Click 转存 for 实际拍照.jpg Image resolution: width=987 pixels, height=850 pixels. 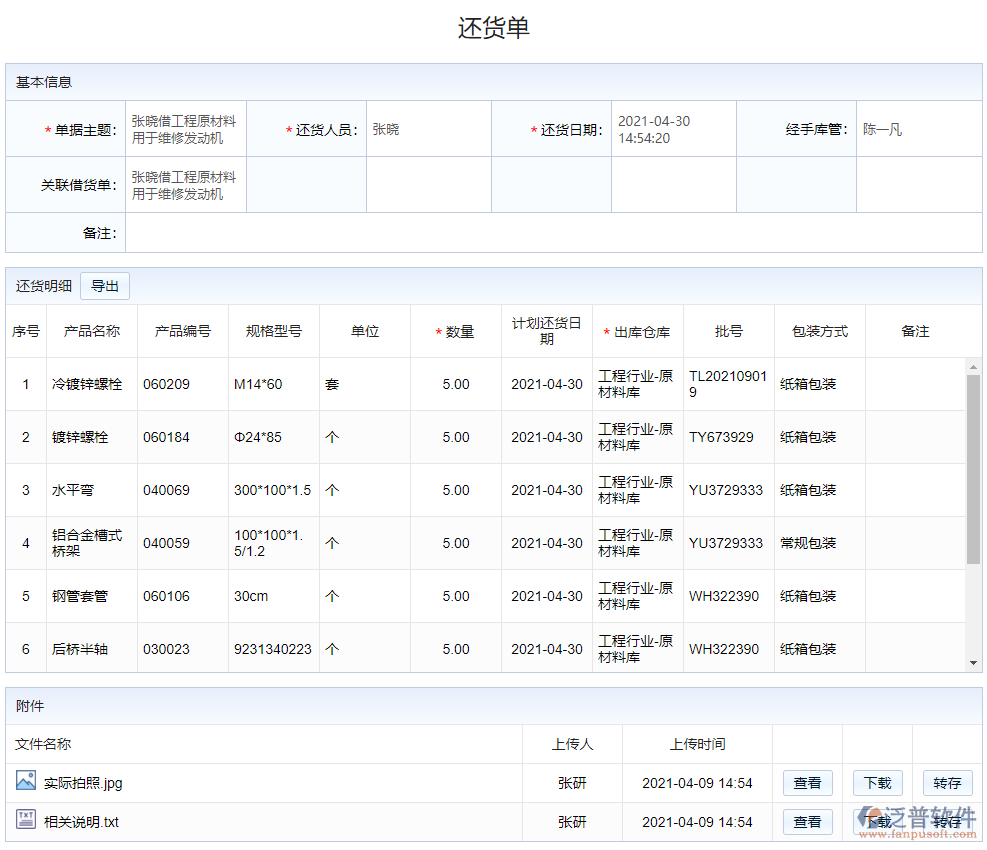tap(947, 783)
